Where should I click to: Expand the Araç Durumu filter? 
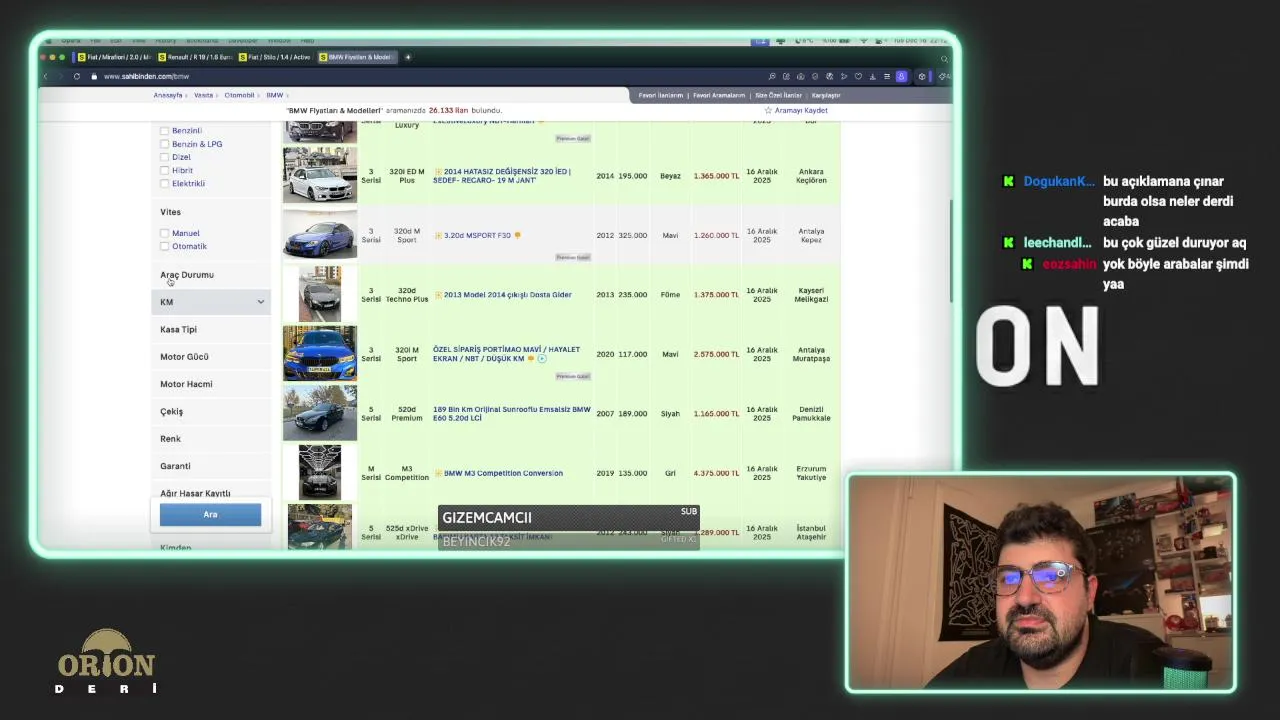coord(211,274)
